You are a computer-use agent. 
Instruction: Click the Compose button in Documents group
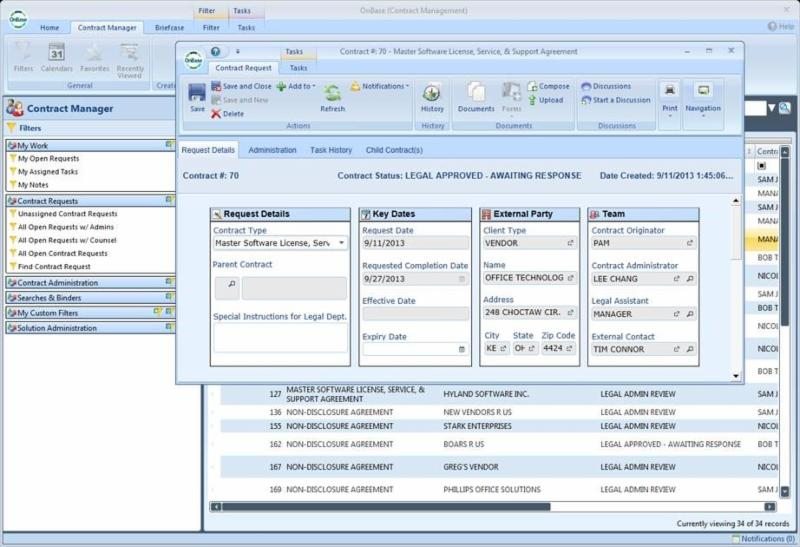tap(548, 86)
